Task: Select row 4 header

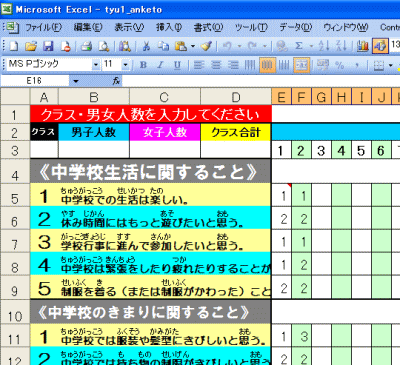Action: click(15, 171)
